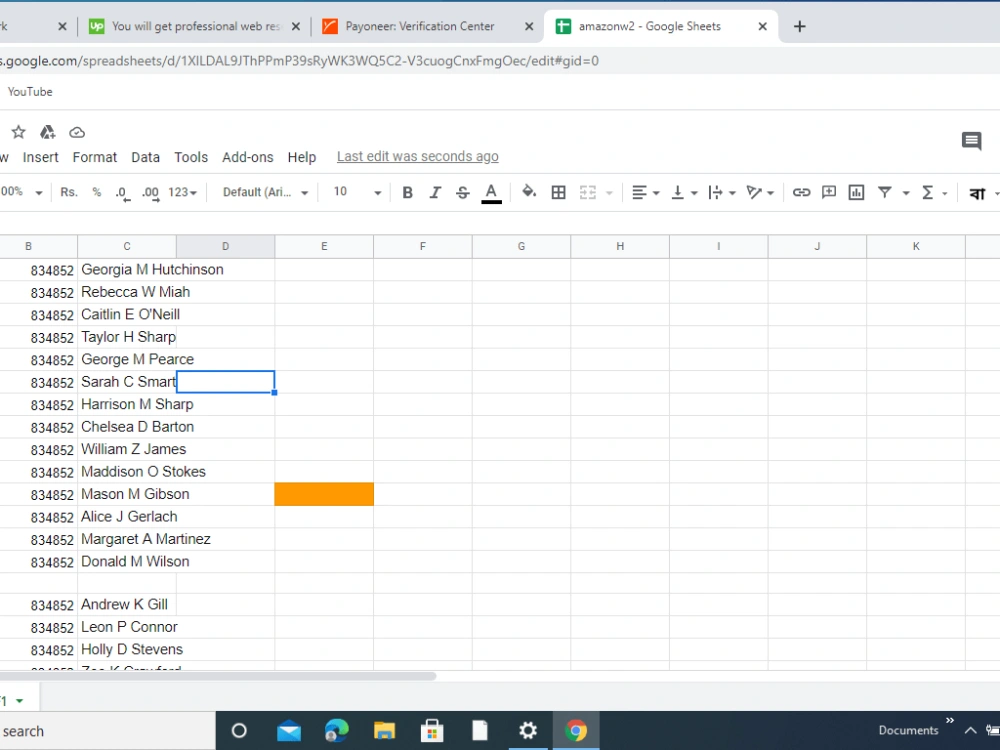Check the cloud document status icon

coord(77,132)
